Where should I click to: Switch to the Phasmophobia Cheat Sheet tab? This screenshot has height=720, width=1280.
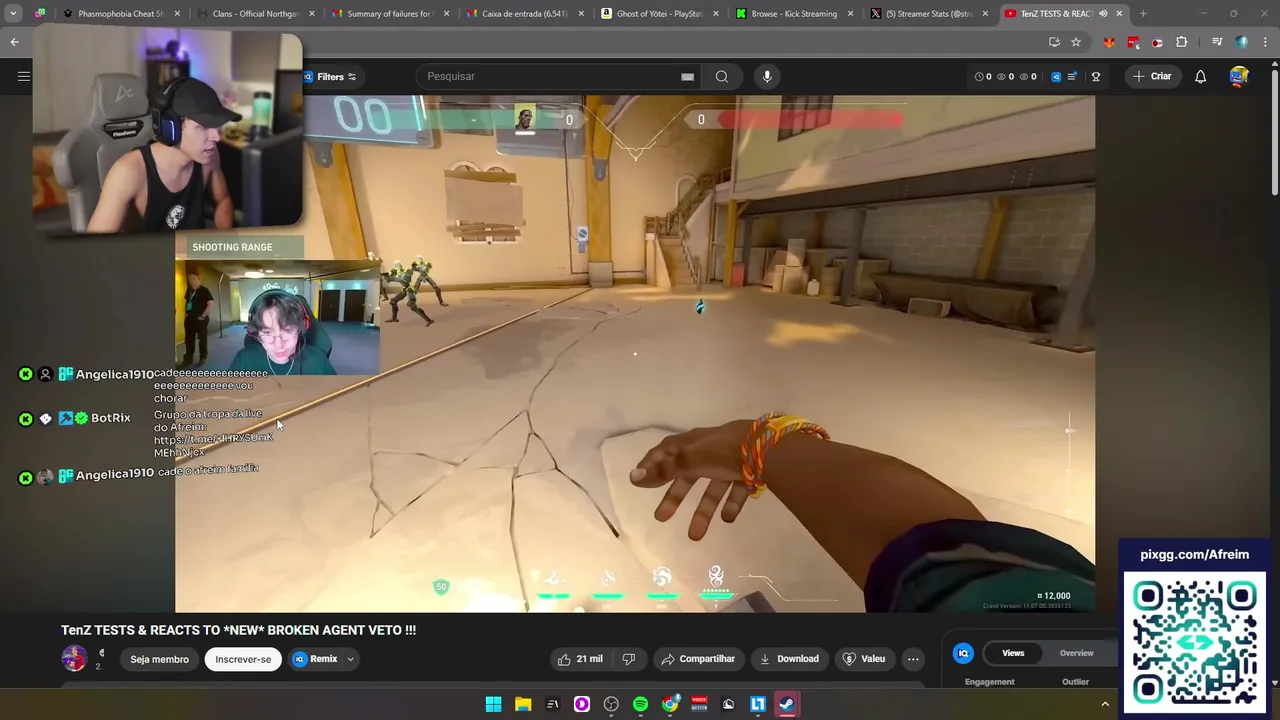[121, 14]
